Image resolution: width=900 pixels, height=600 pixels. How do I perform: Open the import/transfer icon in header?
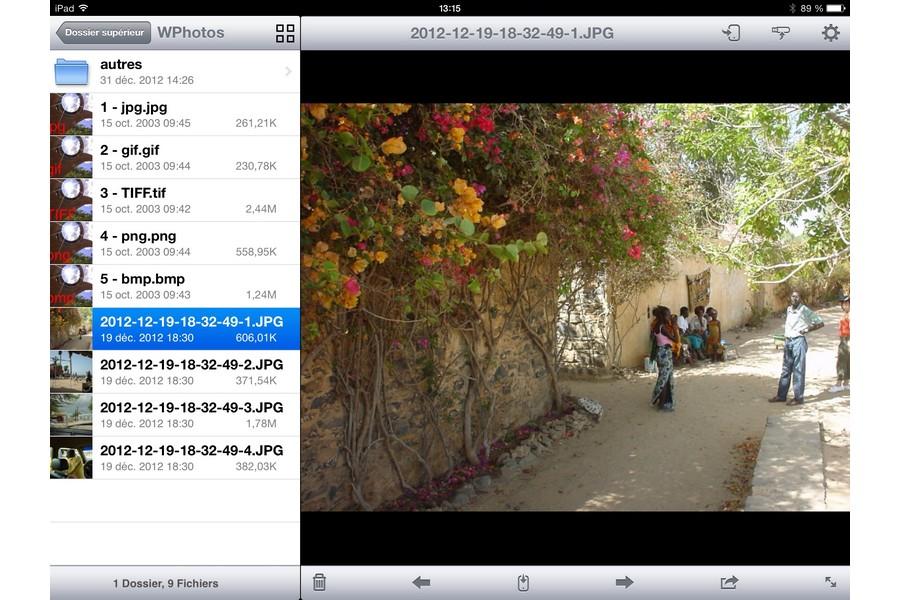click(731, 33)
